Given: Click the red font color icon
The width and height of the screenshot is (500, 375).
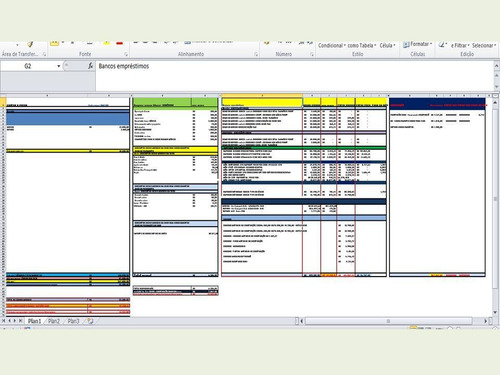Looking at the screenshot, I should [x=120, y=43].
